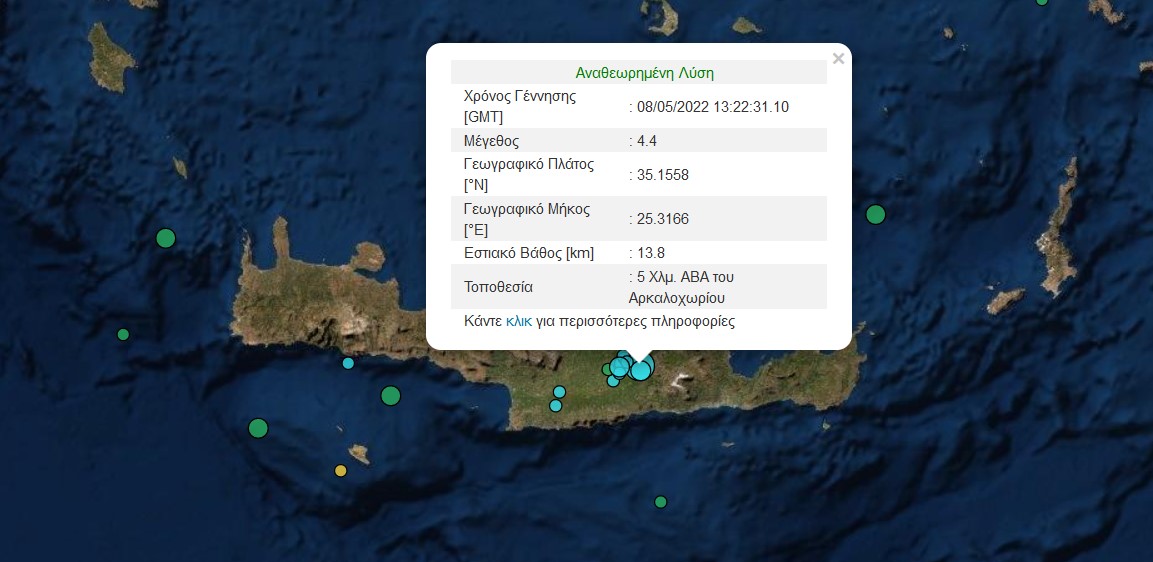Select the large green marker nearest Crete's south coast
This screenshot has width=1153, height=562.
390,396
